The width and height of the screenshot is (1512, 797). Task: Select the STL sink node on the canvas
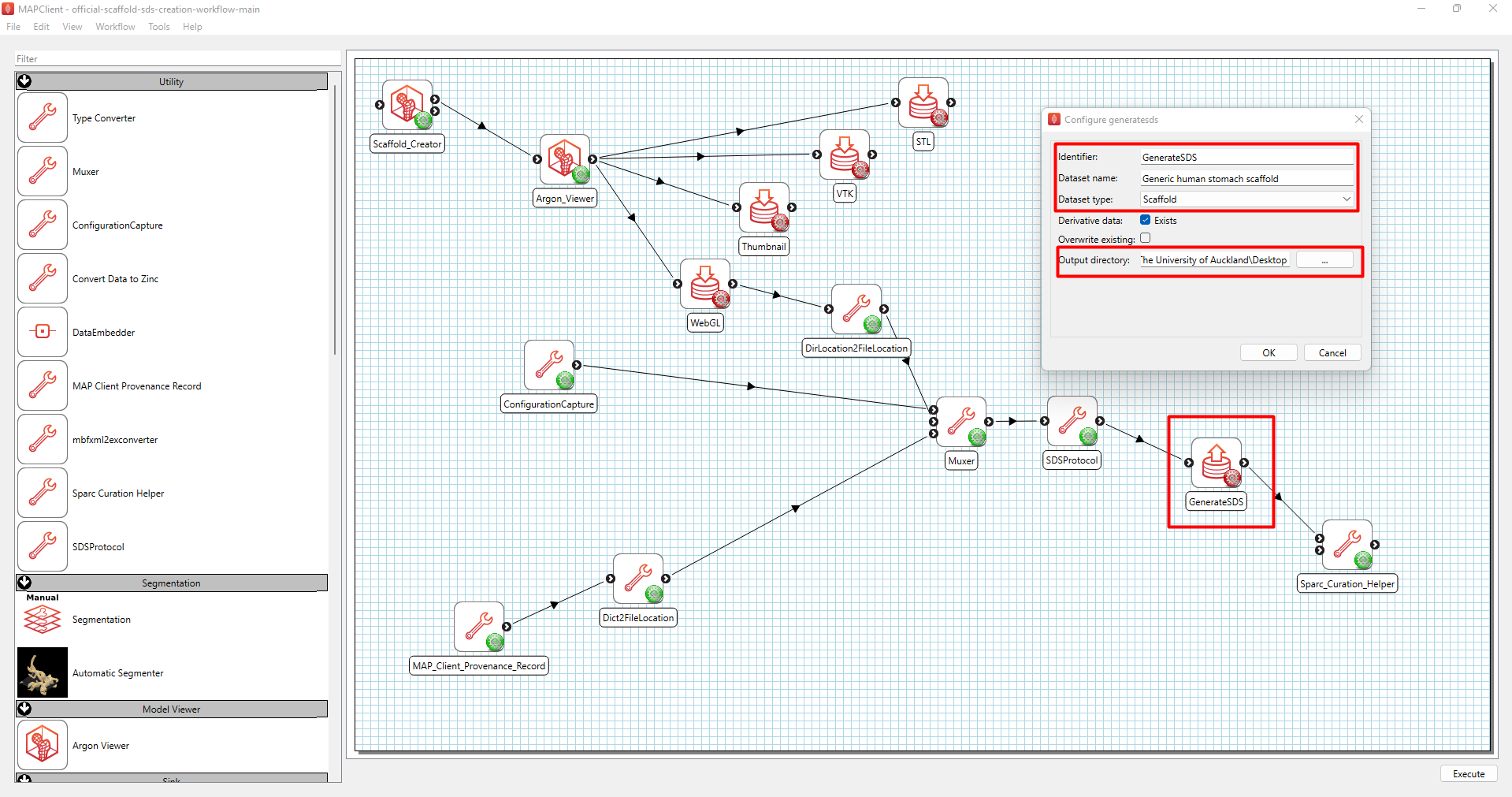(x=923, y=102)
